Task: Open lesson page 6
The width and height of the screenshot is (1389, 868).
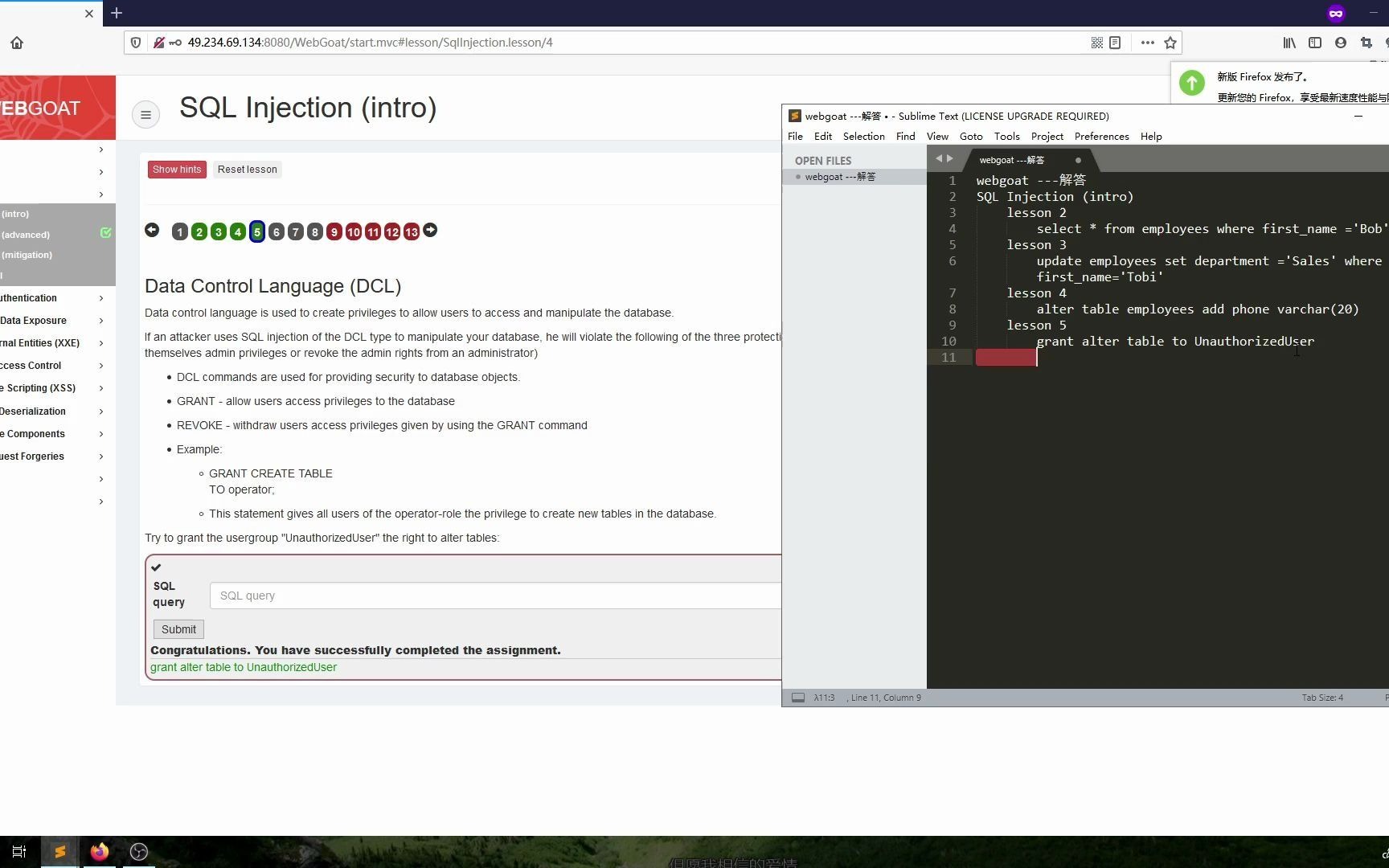Action: (x=277, y=232)
